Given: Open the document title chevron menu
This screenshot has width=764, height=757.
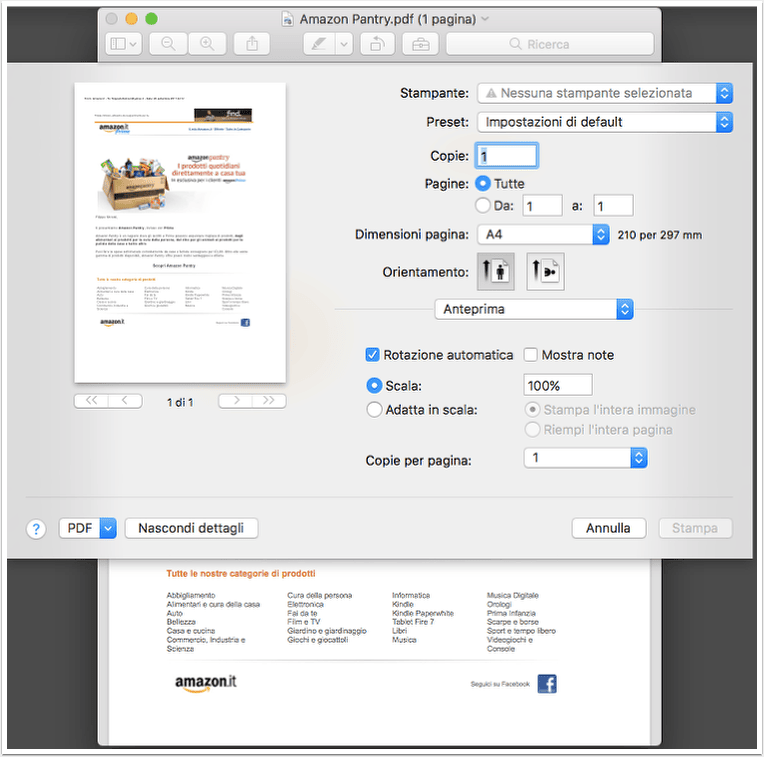Looking at the screenshot, I should (485, 19).
